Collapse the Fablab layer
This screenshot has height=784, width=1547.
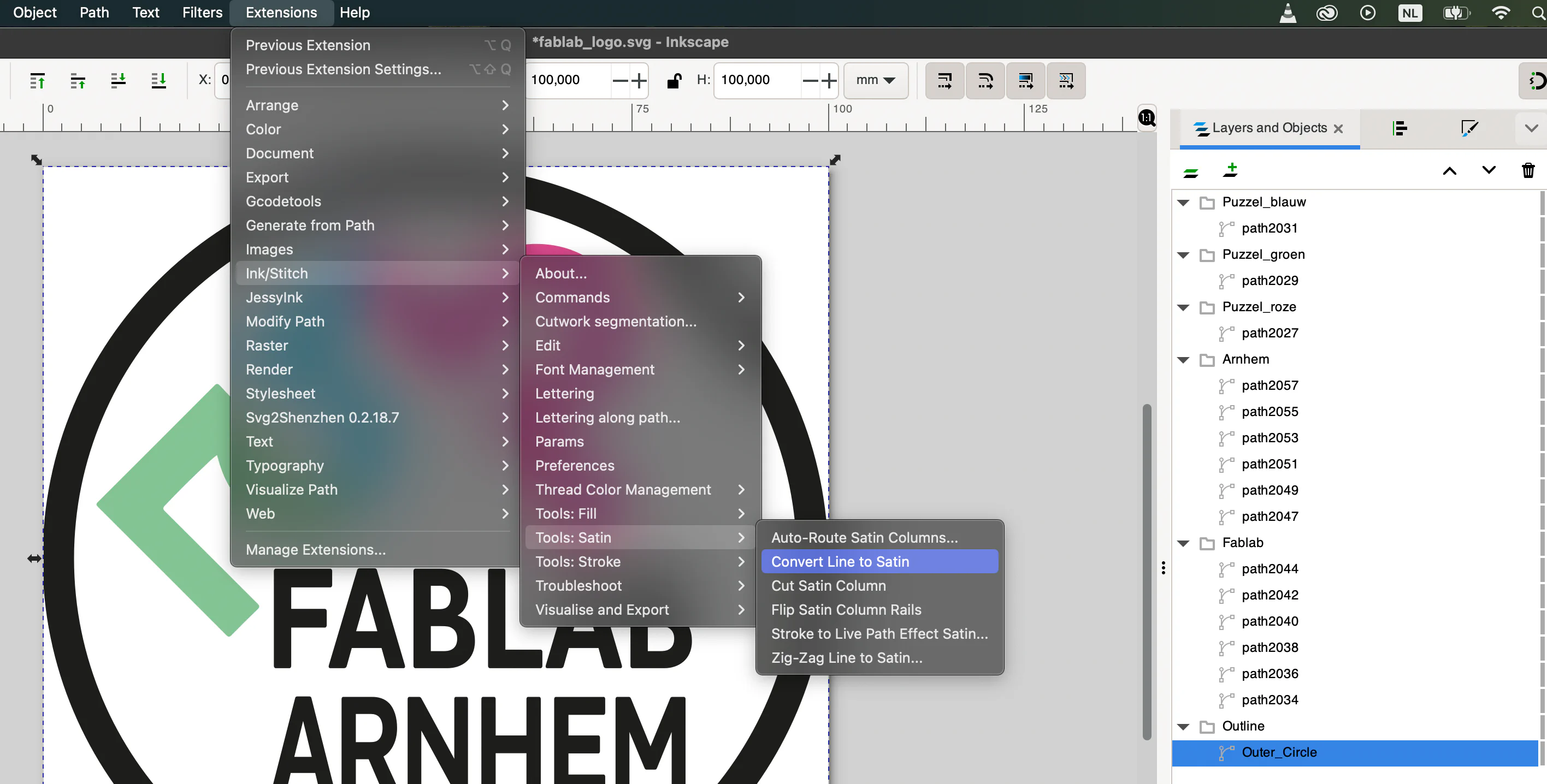(x=1183, y=543)
